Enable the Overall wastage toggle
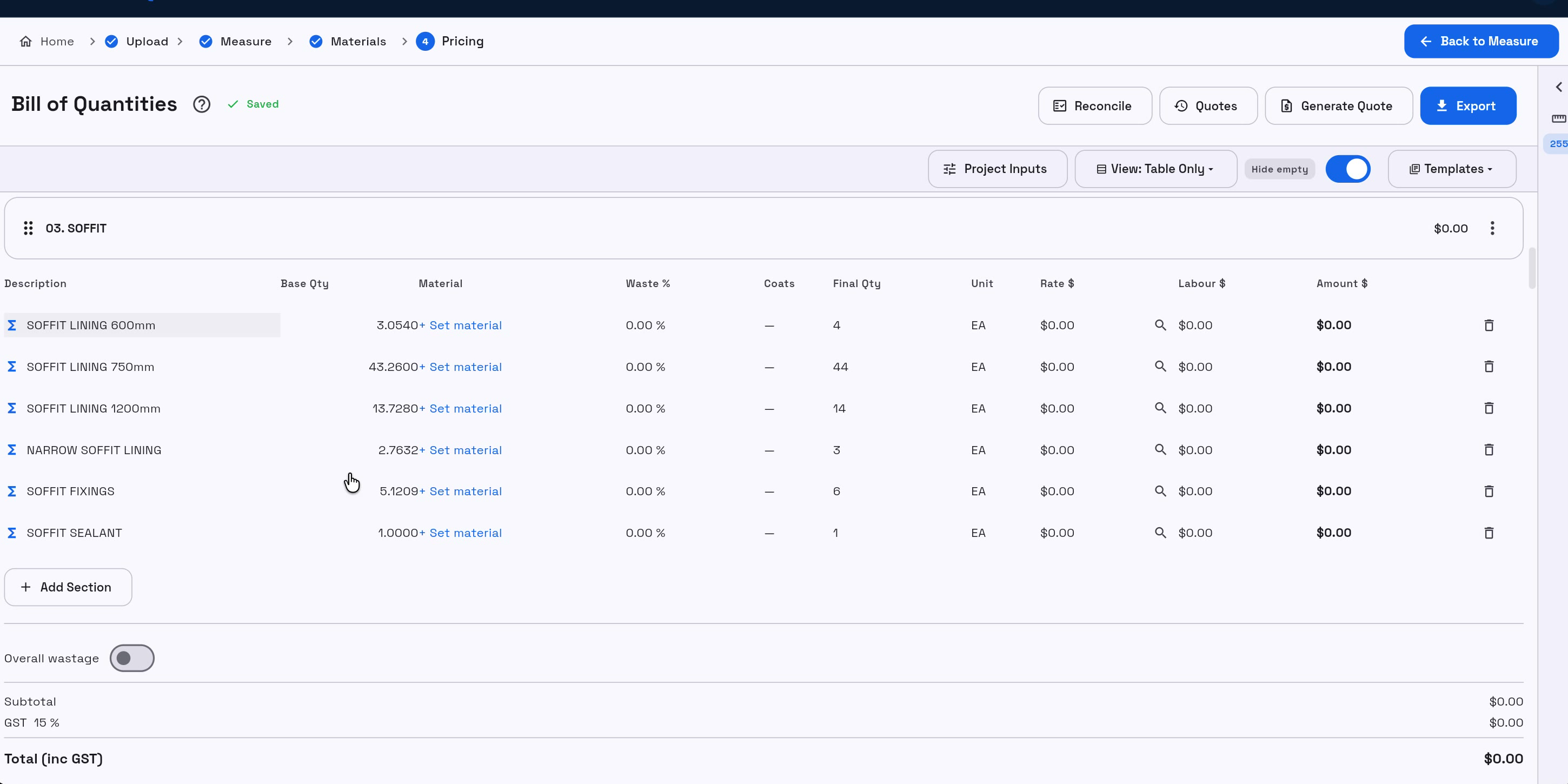1568x784 pixels. [x=132, y=658]
